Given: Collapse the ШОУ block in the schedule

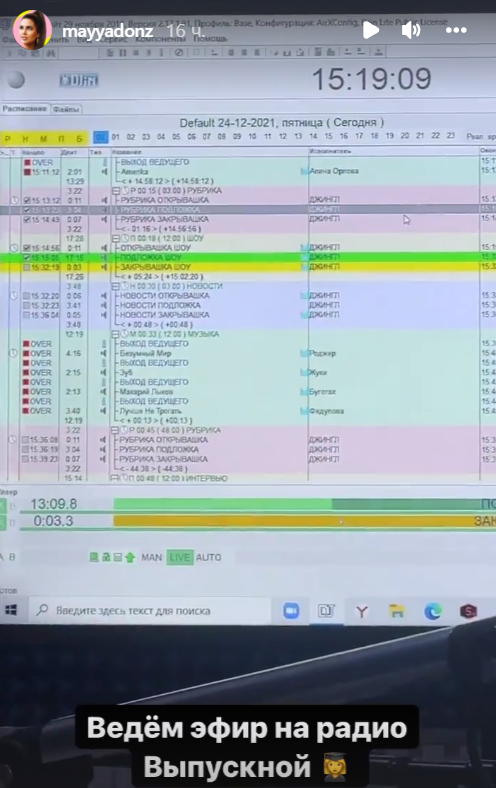Looking at the screenshot, I should (116, 238).
